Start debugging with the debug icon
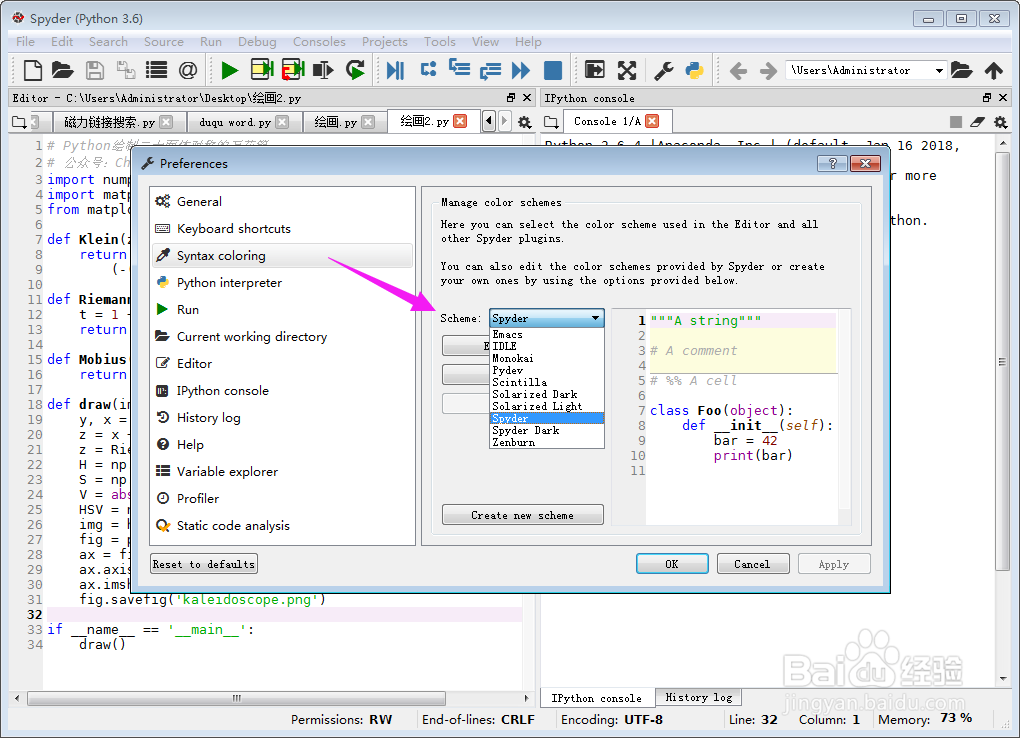This screenshot has width=1020, height=738. pyautogui.click(x=395, y=70)
